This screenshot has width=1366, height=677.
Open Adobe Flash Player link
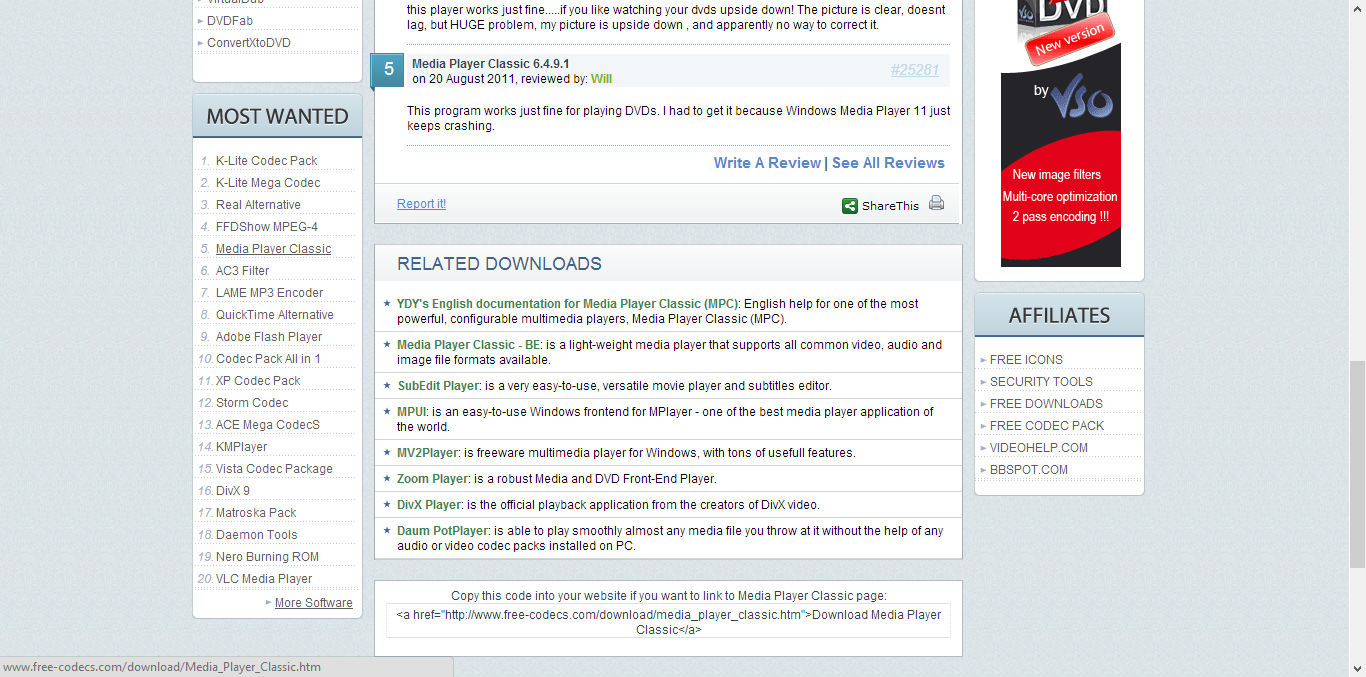click(x=269, y=337)
